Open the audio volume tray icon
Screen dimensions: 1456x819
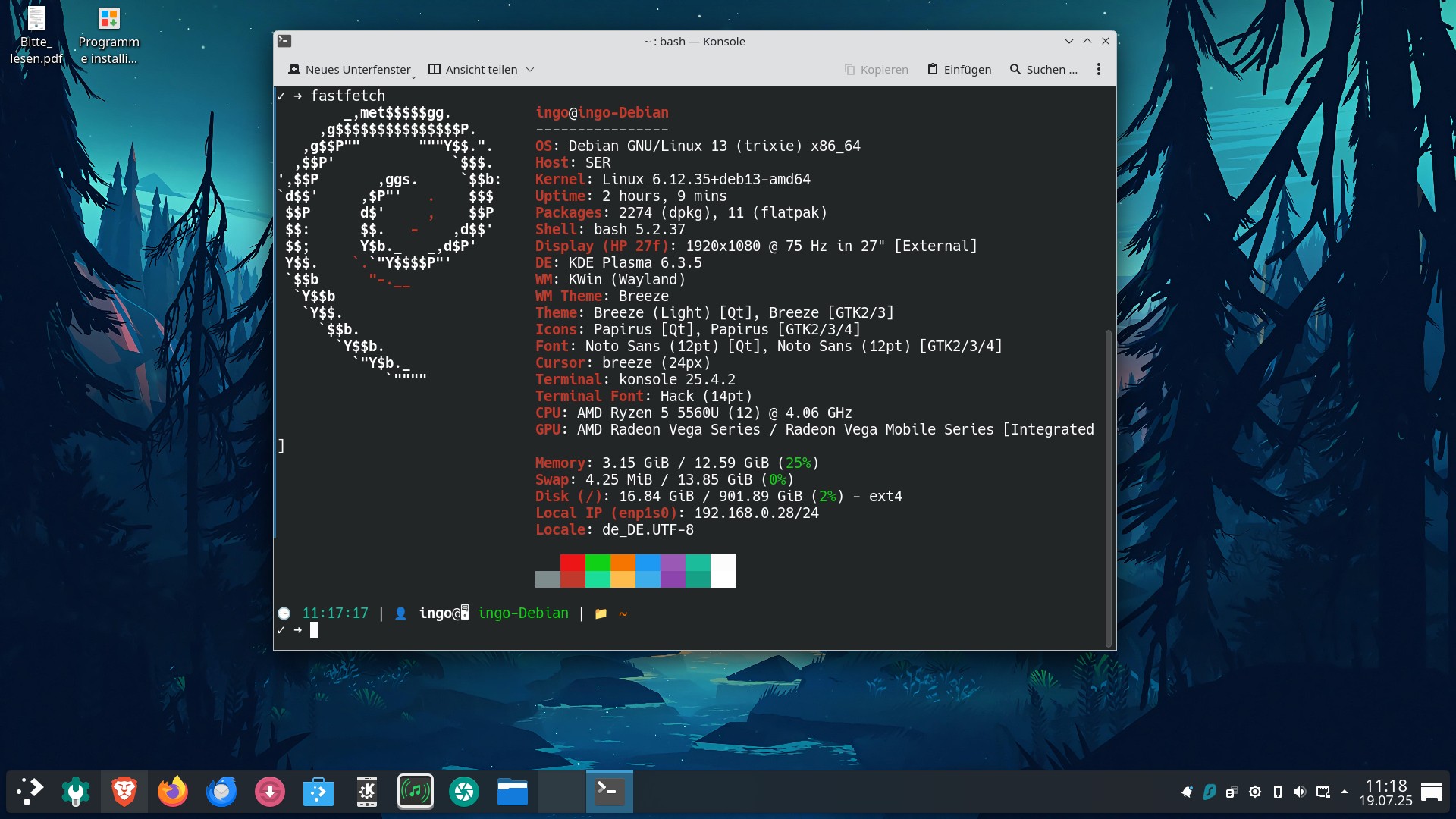click(1300, 792)
